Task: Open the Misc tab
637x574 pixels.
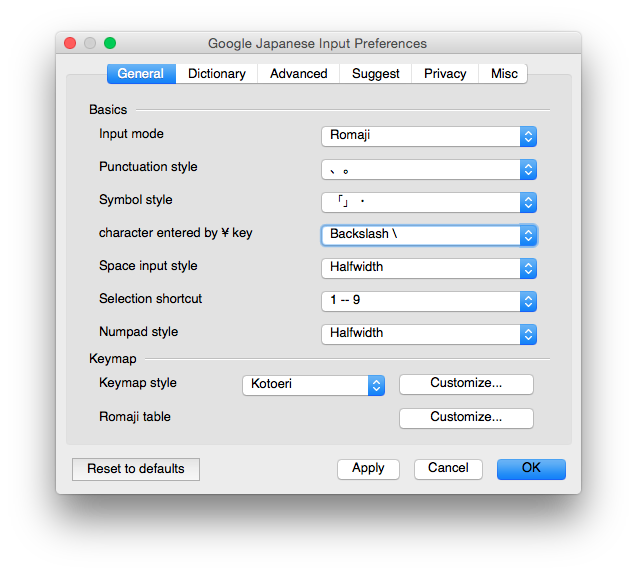Action: coord(504,74)
